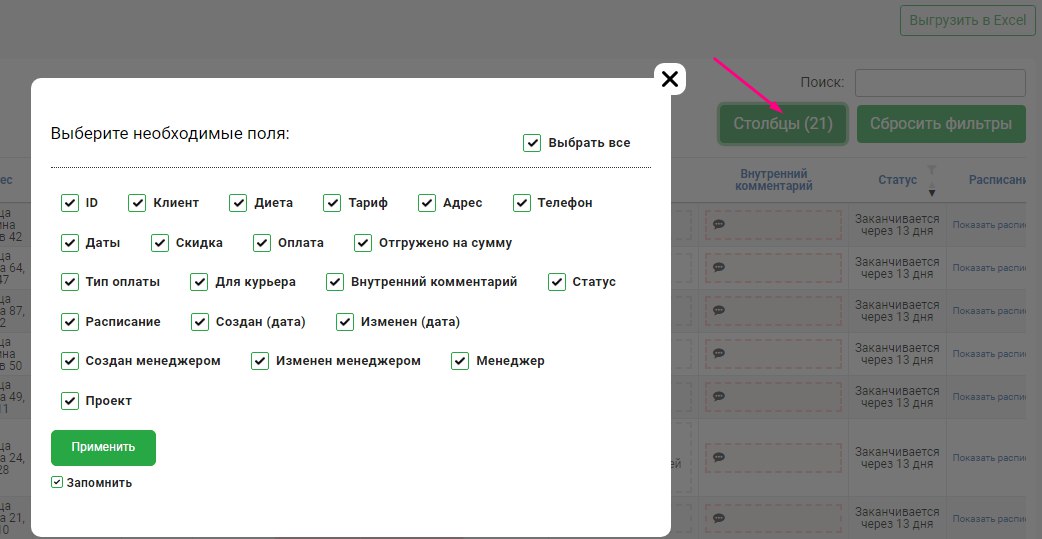Toggle the Отгружено на сумму checkbox
Viewport: 1042px width, 539px height.
(x=363, y=243)
